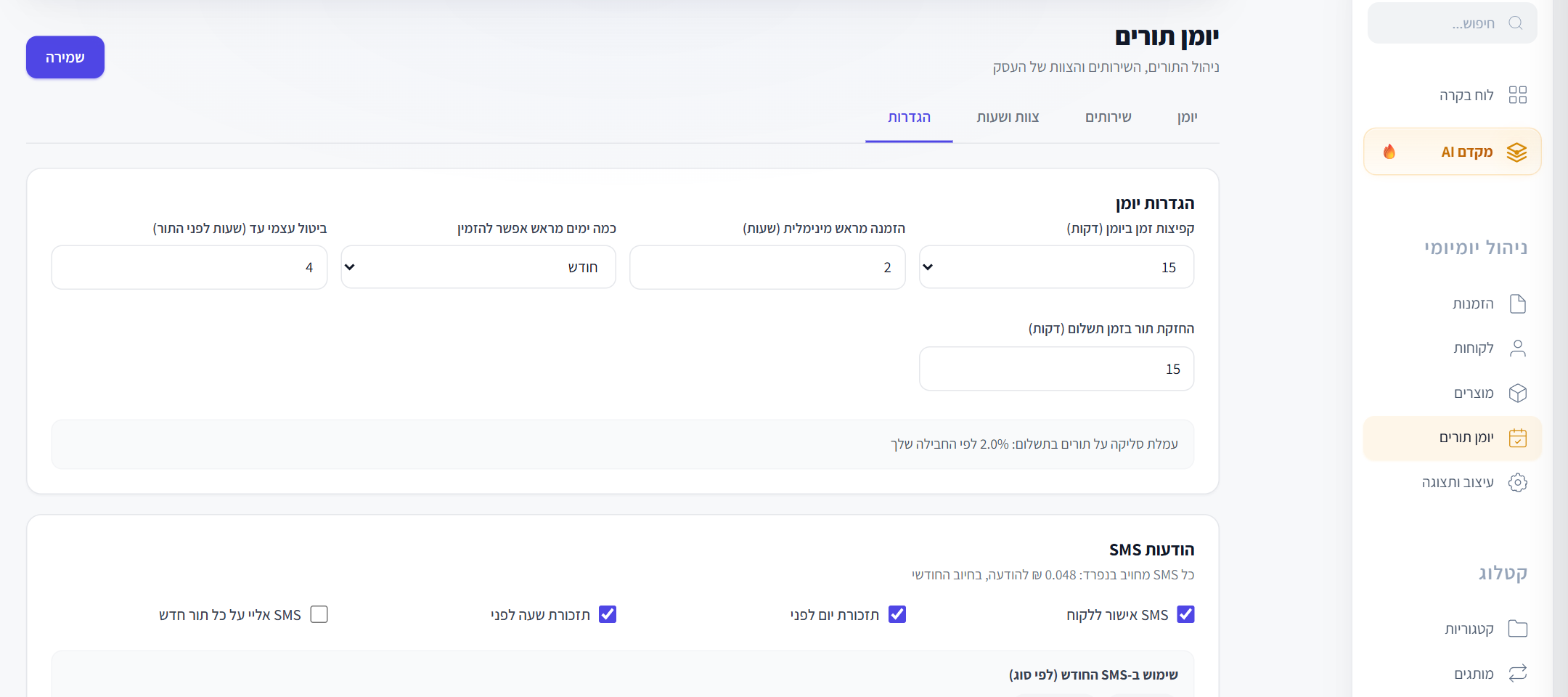Open brands link (מותגים) in sidebar

(x=1474, y=674)
